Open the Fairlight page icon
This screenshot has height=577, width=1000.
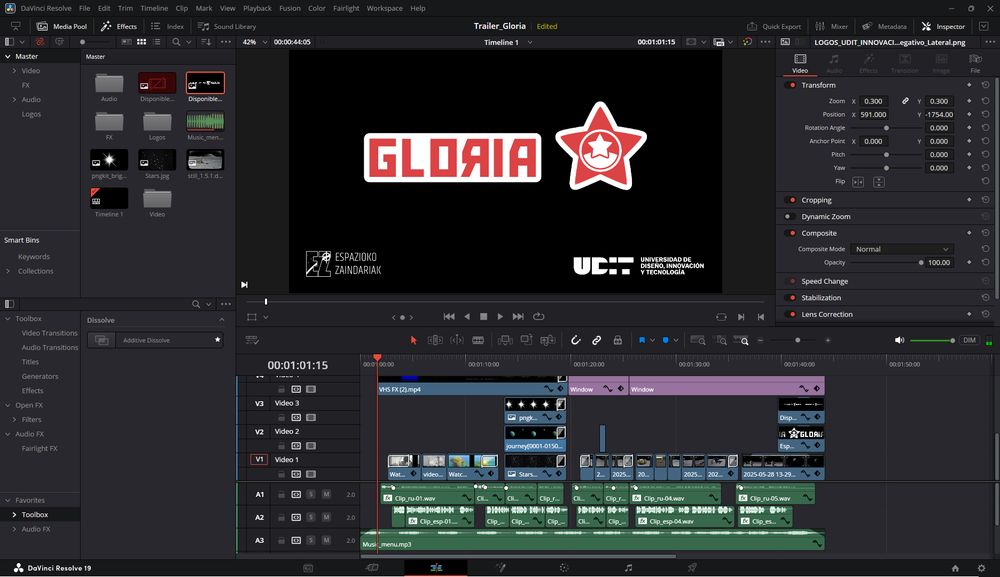pos(628,567)
